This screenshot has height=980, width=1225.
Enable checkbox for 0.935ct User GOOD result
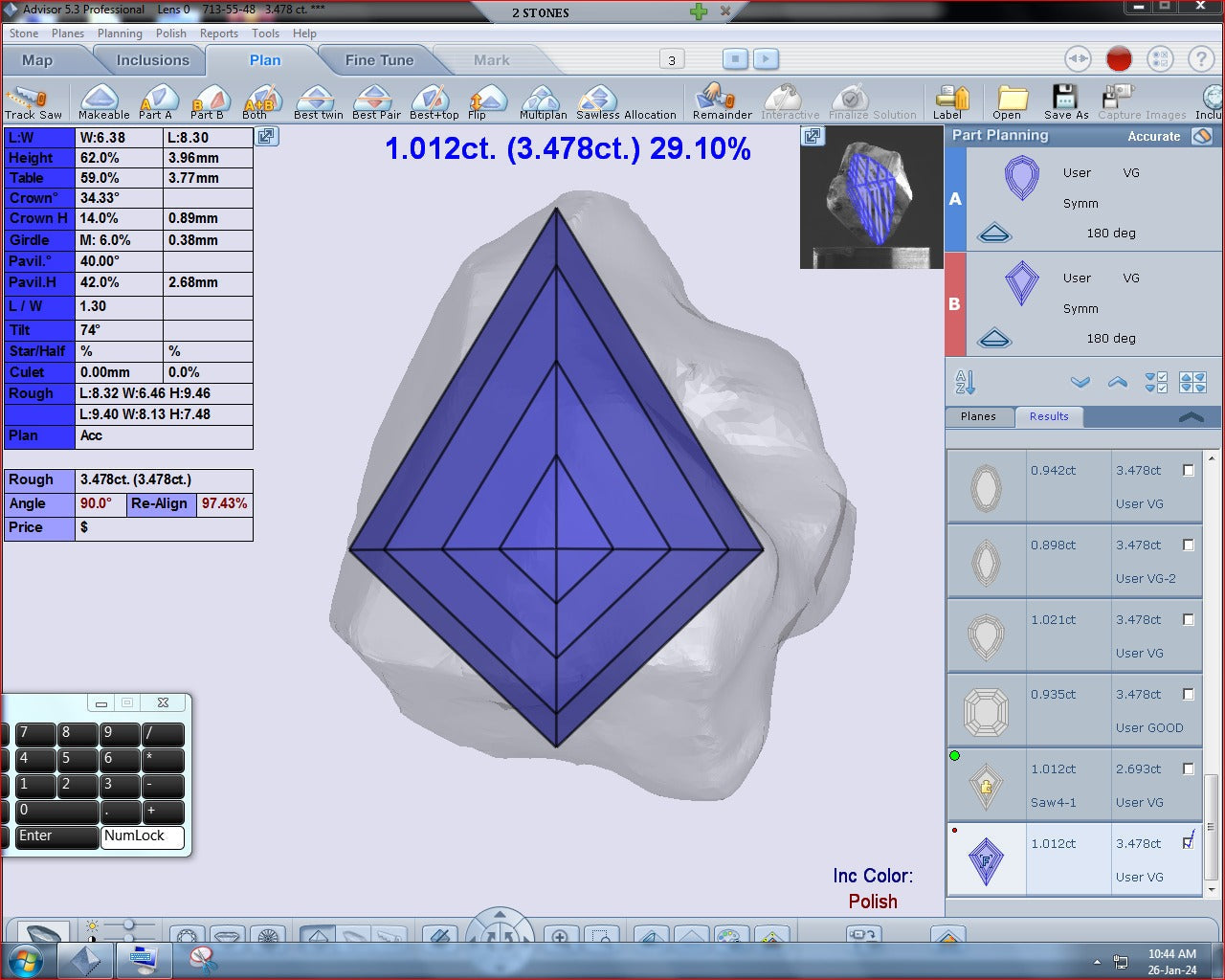pos(1189,695)
